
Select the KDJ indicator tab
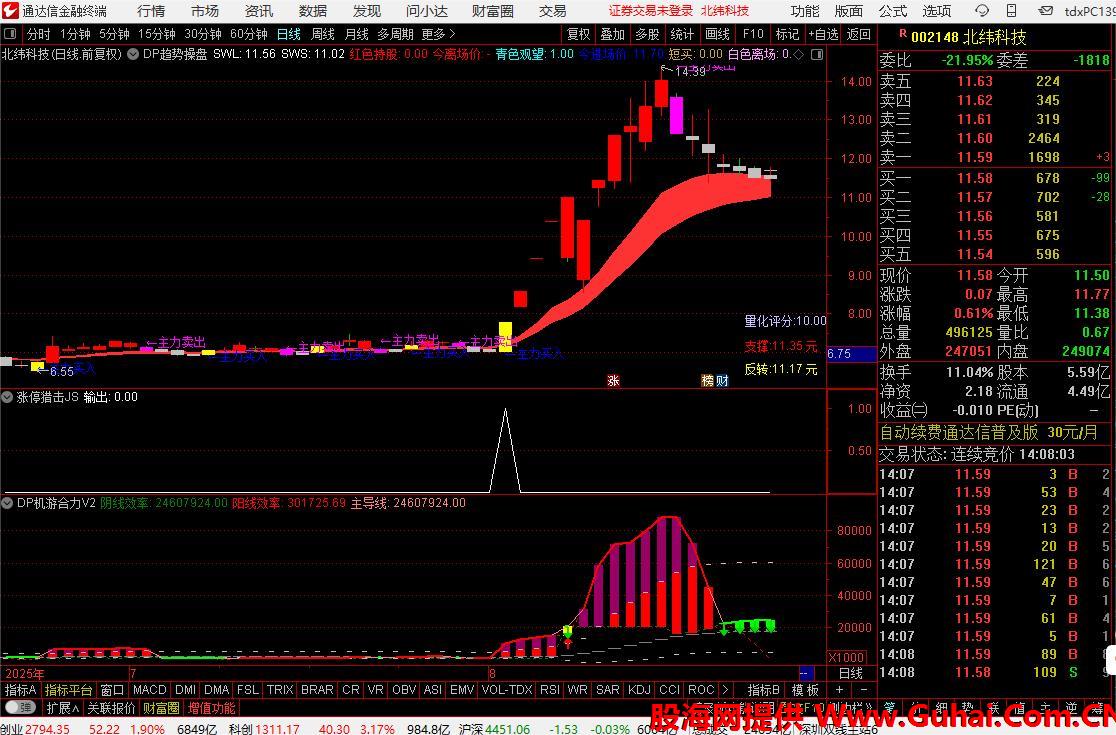[639, 689]
